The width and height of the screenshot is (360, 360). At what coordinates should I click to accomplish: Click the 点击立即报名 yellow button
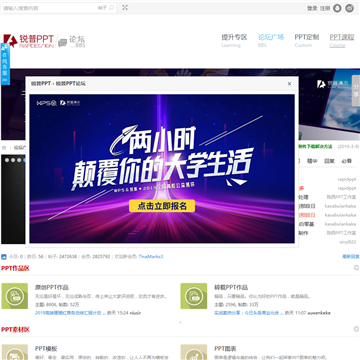[162, 206]
